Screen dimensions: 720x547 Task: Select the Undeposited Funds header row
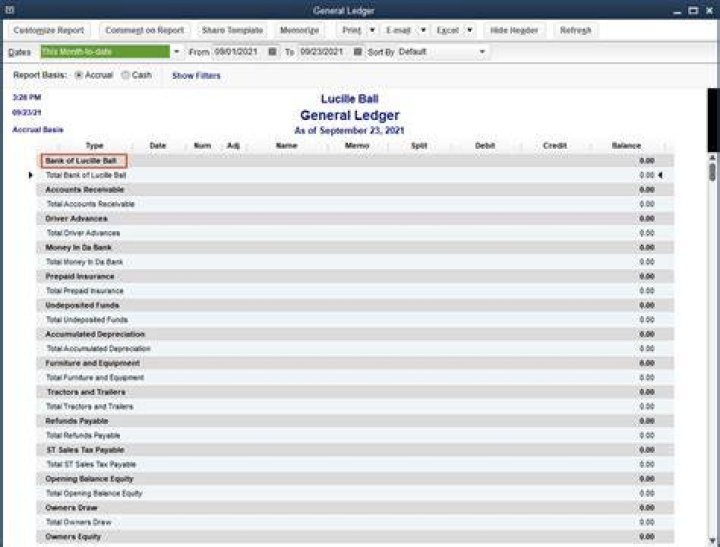point(355,305)
